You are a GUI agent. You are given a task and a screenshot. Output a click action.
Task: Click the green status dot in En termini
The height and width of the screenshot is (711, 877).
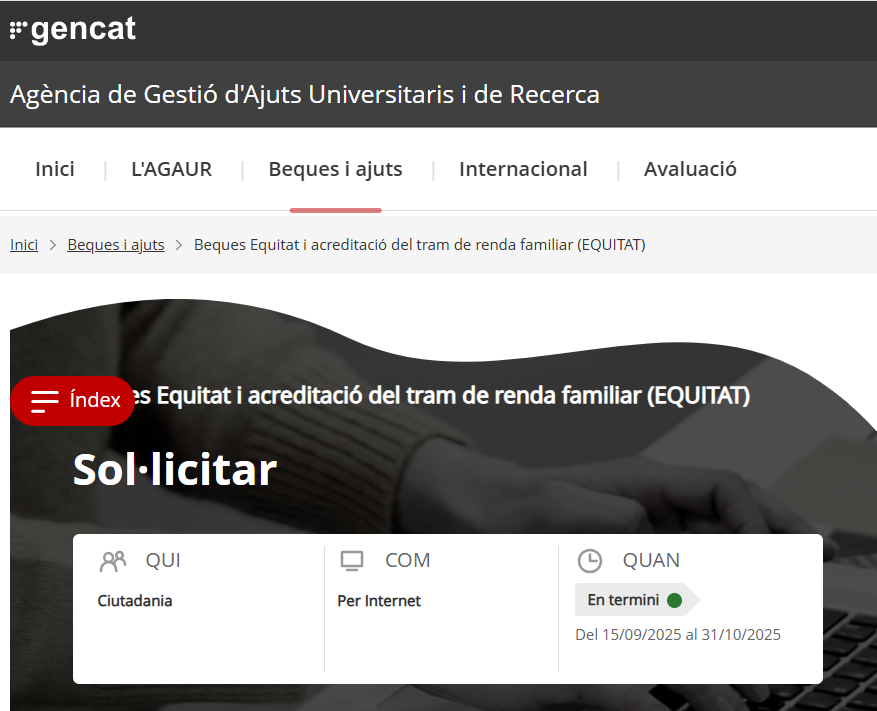pyautogui.click(x=674, y=601)
